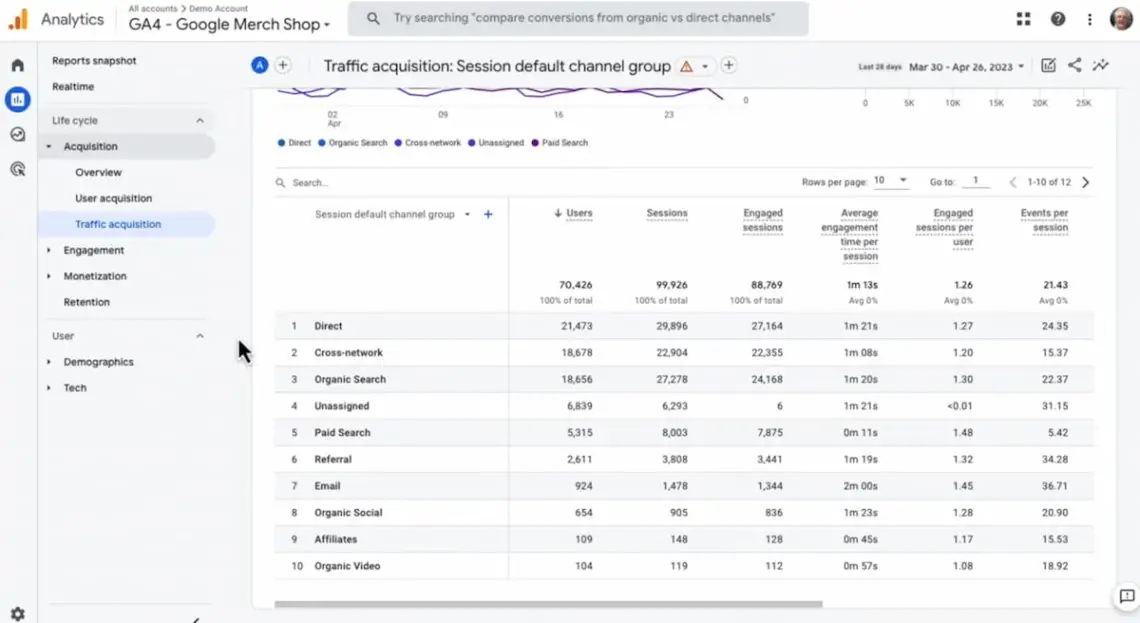Select the Traffic acquisition report

pyautogui.click(x=118, y=225)
